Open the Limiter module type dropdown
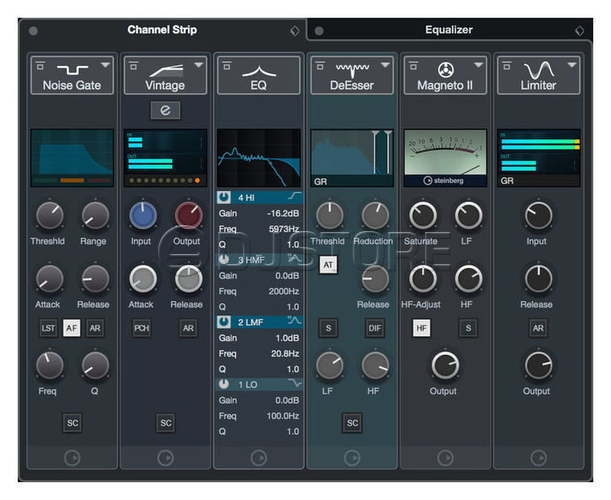The image size is (611, 500). (572, 65)
